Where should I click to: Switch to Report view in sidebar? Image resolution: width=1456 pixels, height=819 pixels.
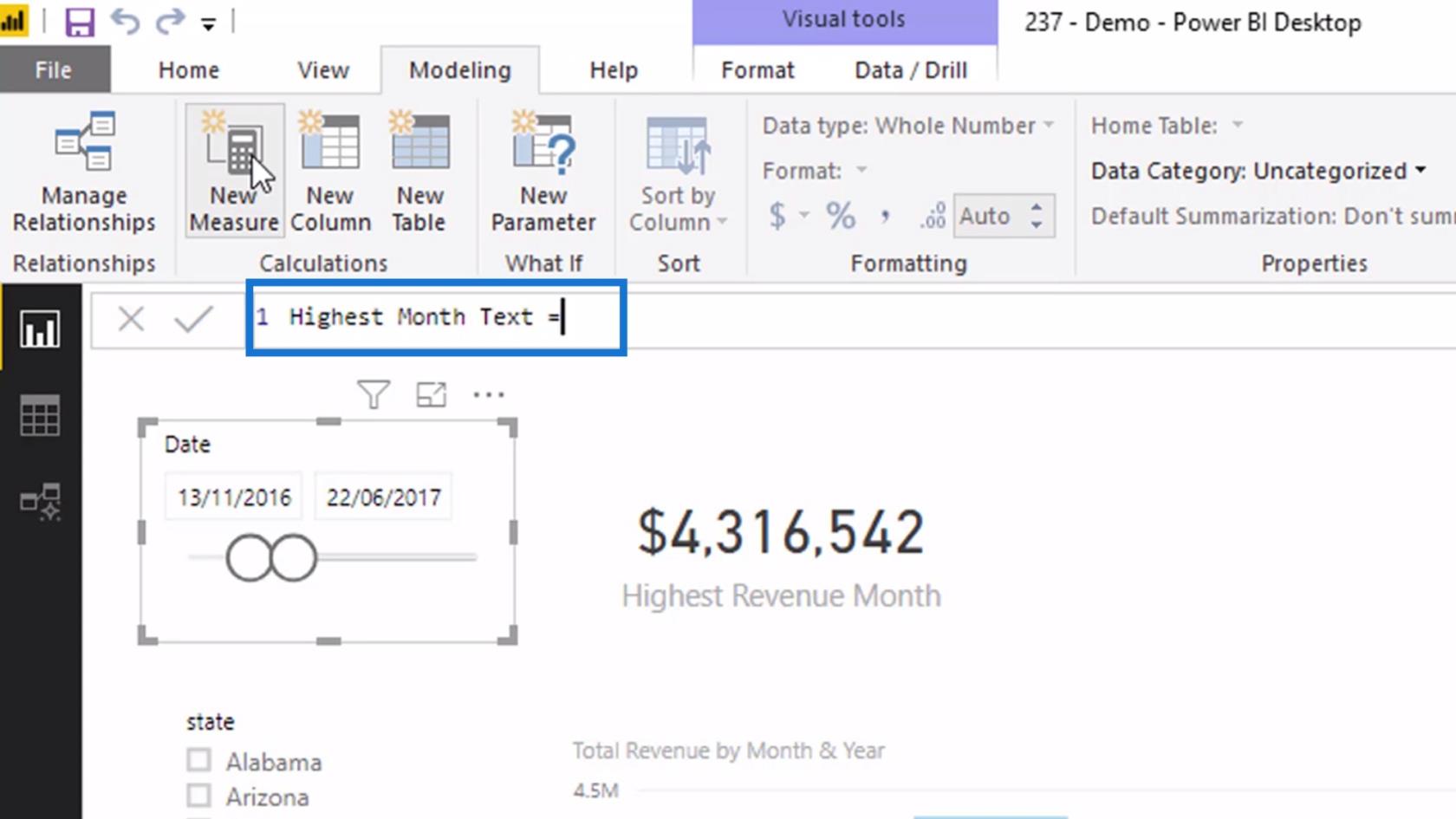[x=40, y=329]
